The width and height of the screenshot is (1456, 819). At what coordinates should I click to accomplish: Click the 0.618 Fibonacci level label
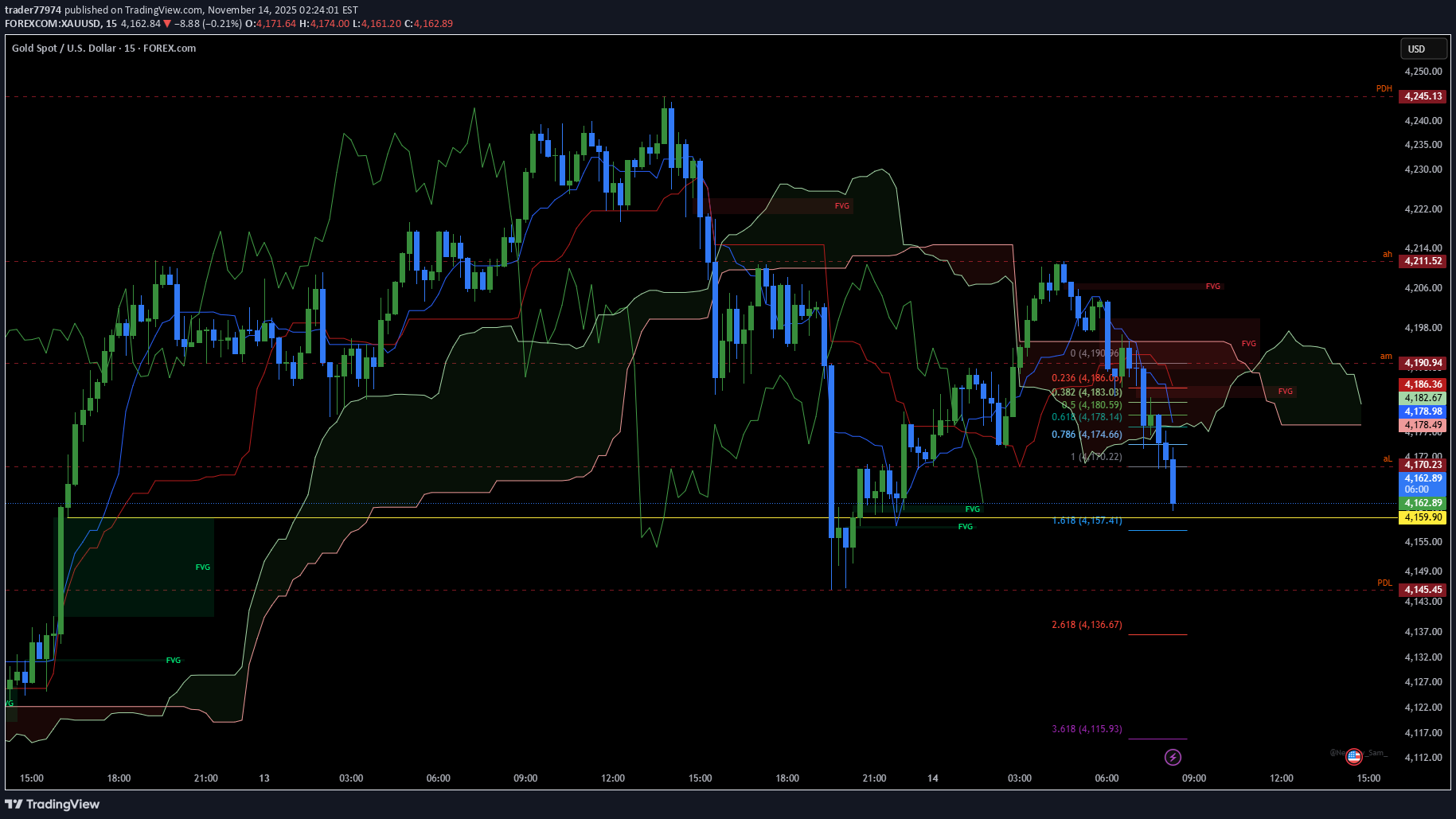(x=1085, y=416)
